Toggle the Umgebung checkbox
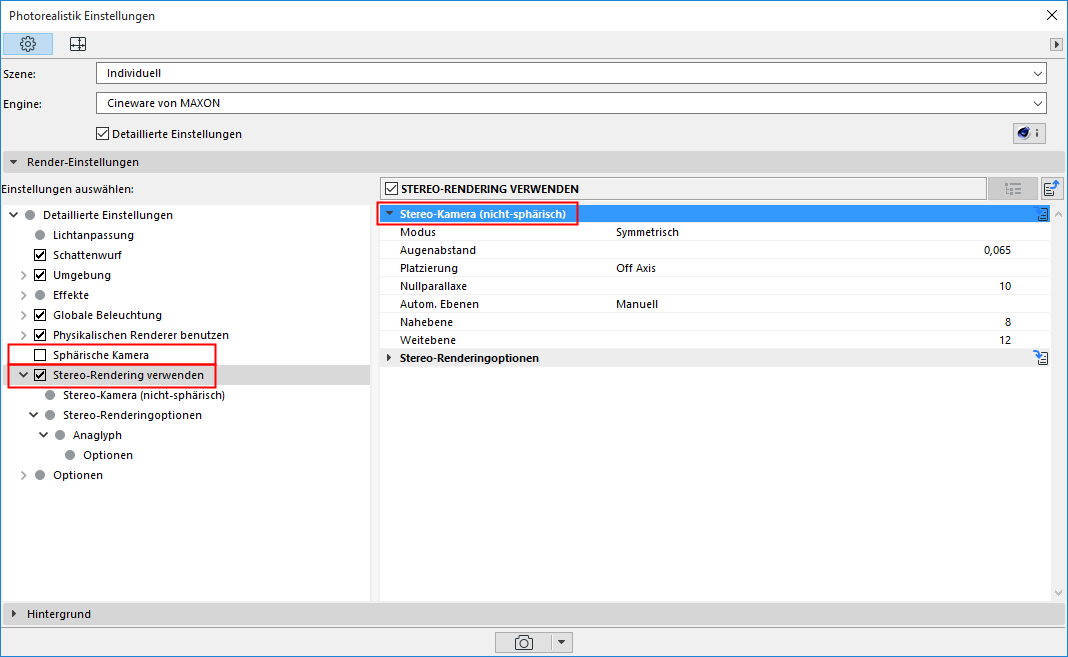 pos(40,275)
